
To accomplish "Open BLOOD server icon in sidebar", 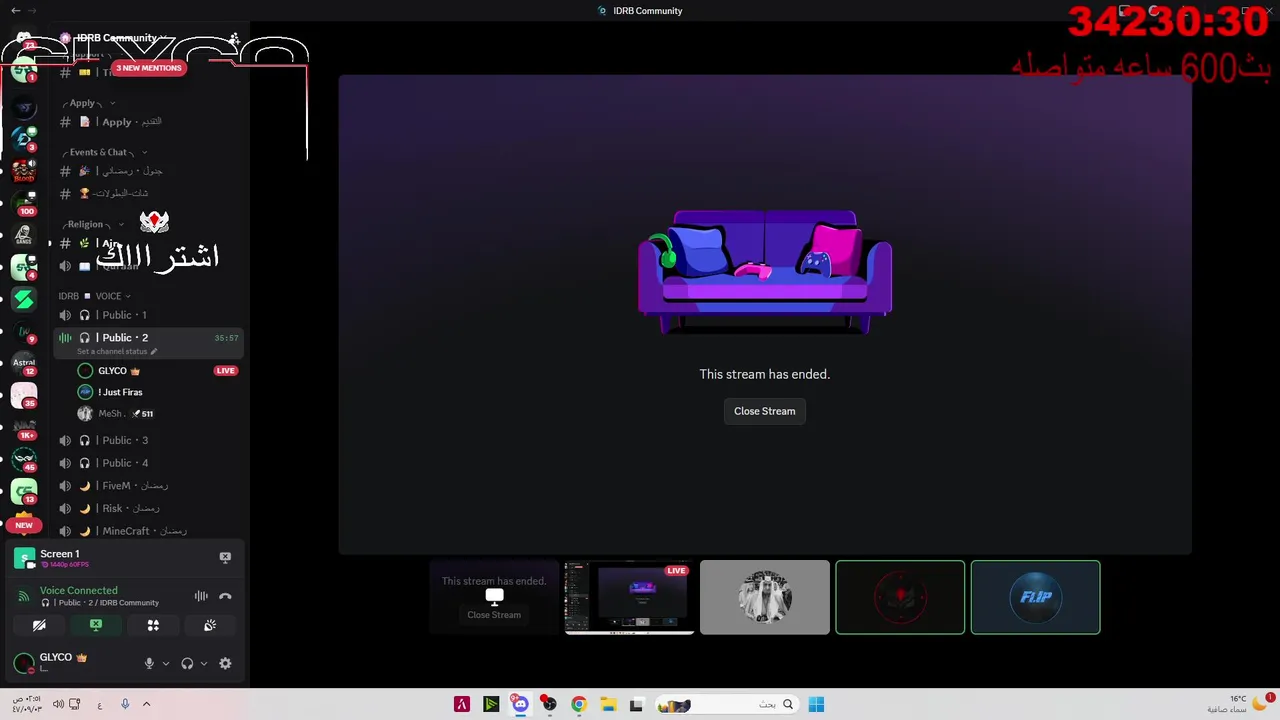I will point(24,171).
